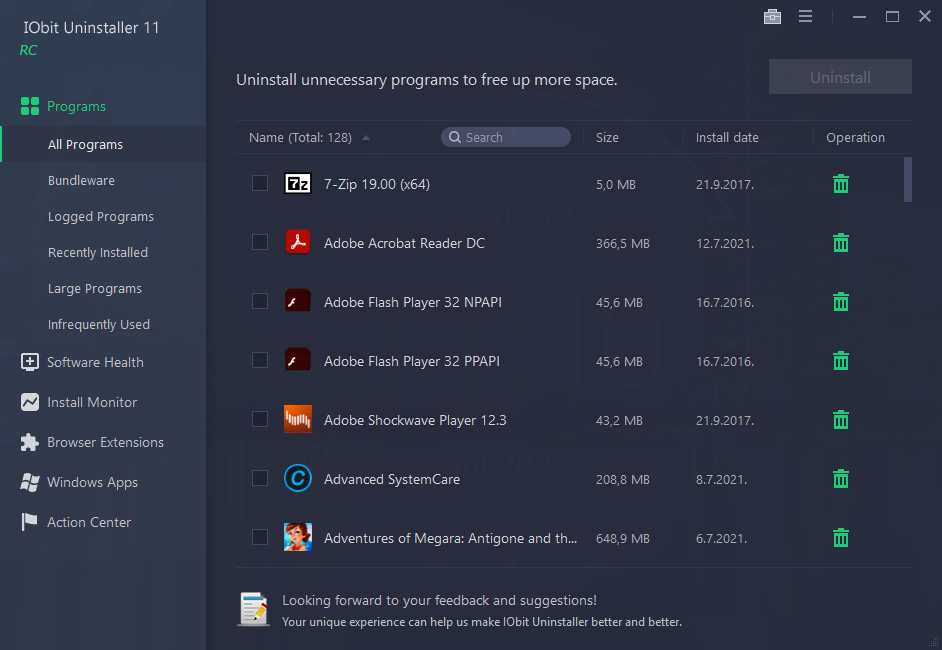Screen dimensions: 942x650
Task: Select the Advanced SystemCare name text
Action: point(392,479)
